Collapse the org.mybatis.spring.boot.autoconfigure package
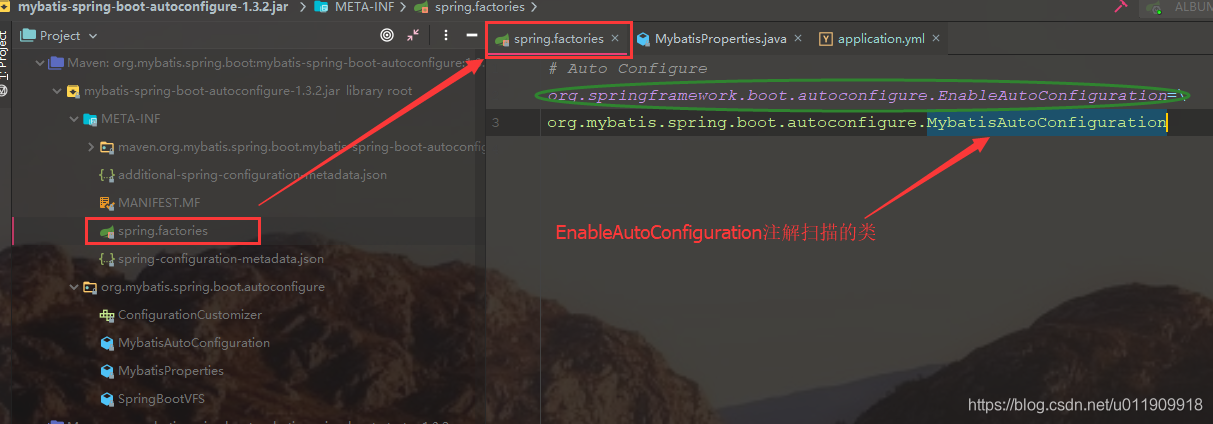 tap(74, 287)
